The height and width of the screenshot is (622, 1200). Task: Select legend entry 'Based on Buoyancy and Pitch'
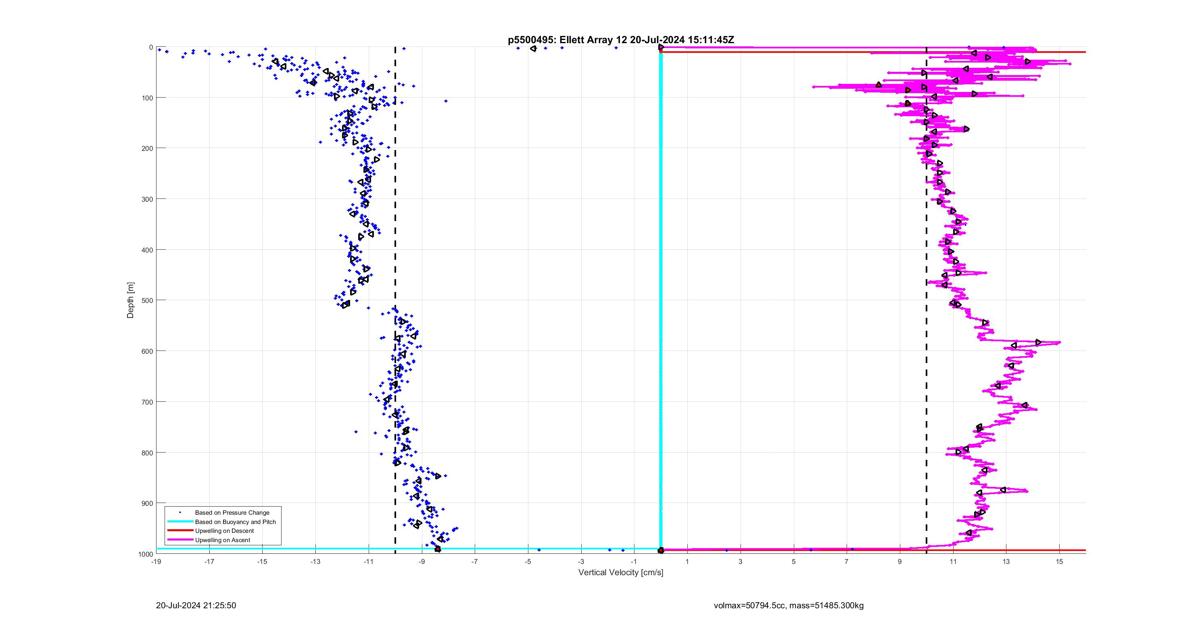coord(236,522)
